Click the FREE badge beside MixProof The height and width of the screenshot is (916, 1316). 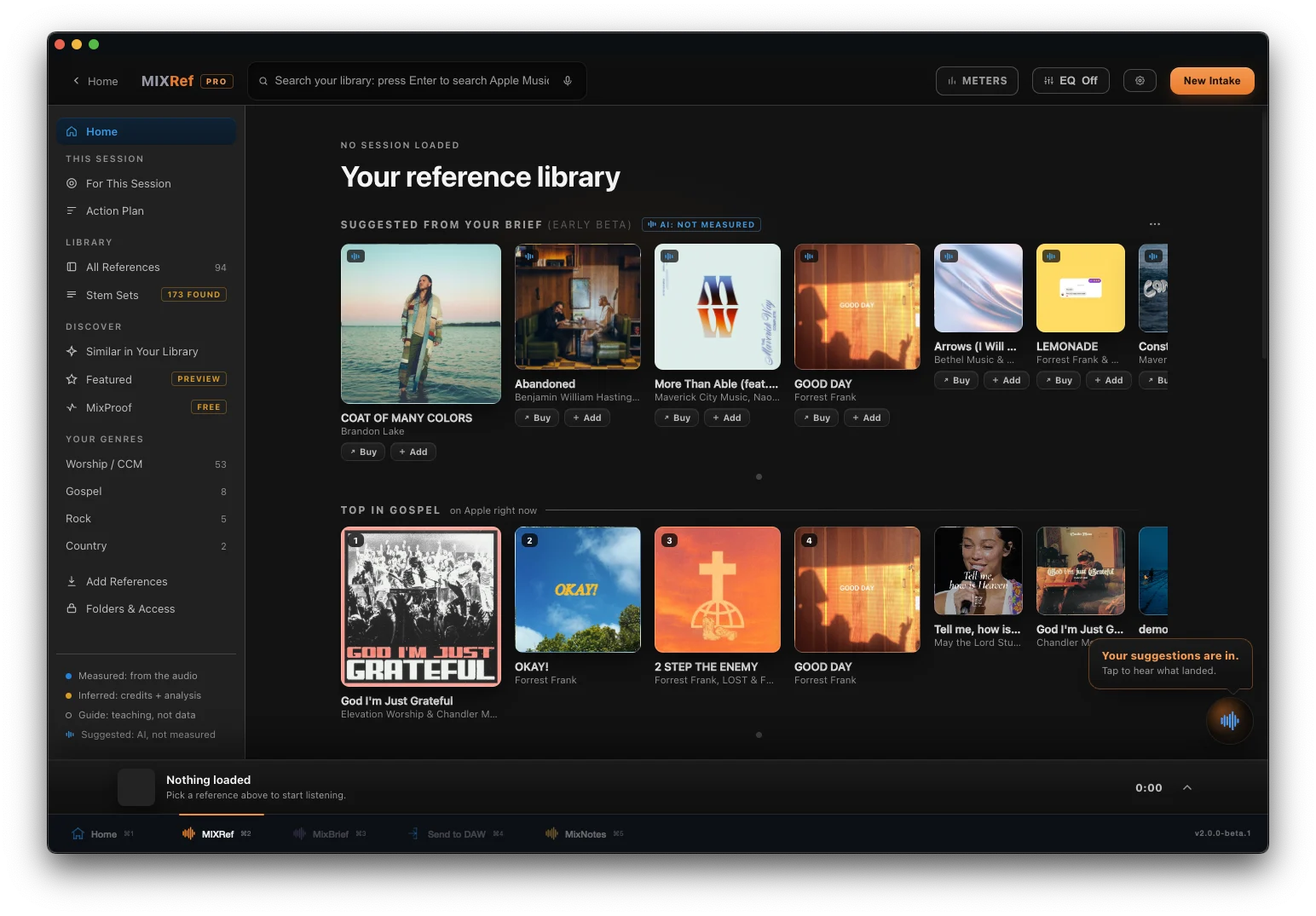(209, 407)
